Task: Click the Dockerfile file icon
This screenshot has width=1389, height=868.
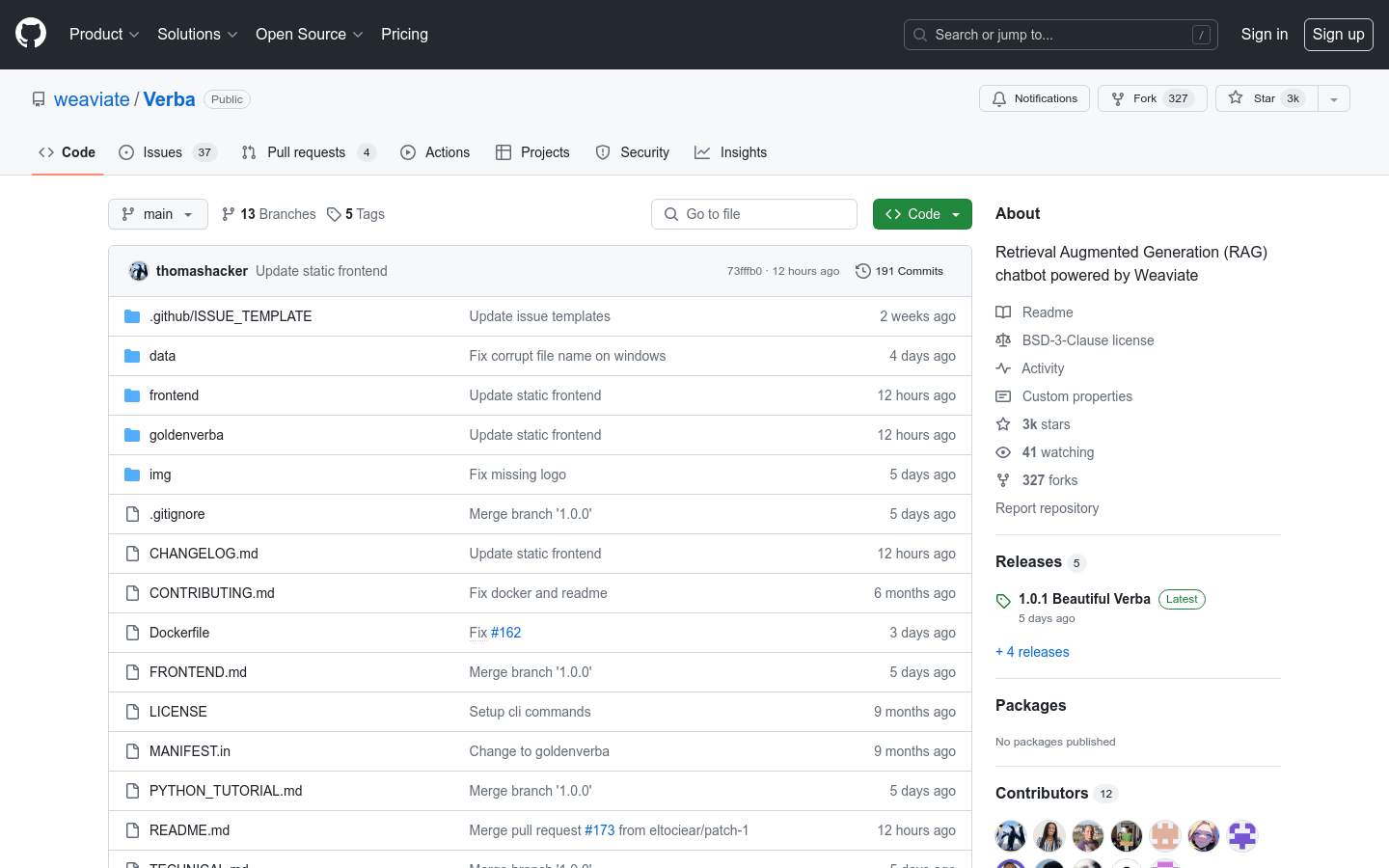Action: click(x=132, y=633)
